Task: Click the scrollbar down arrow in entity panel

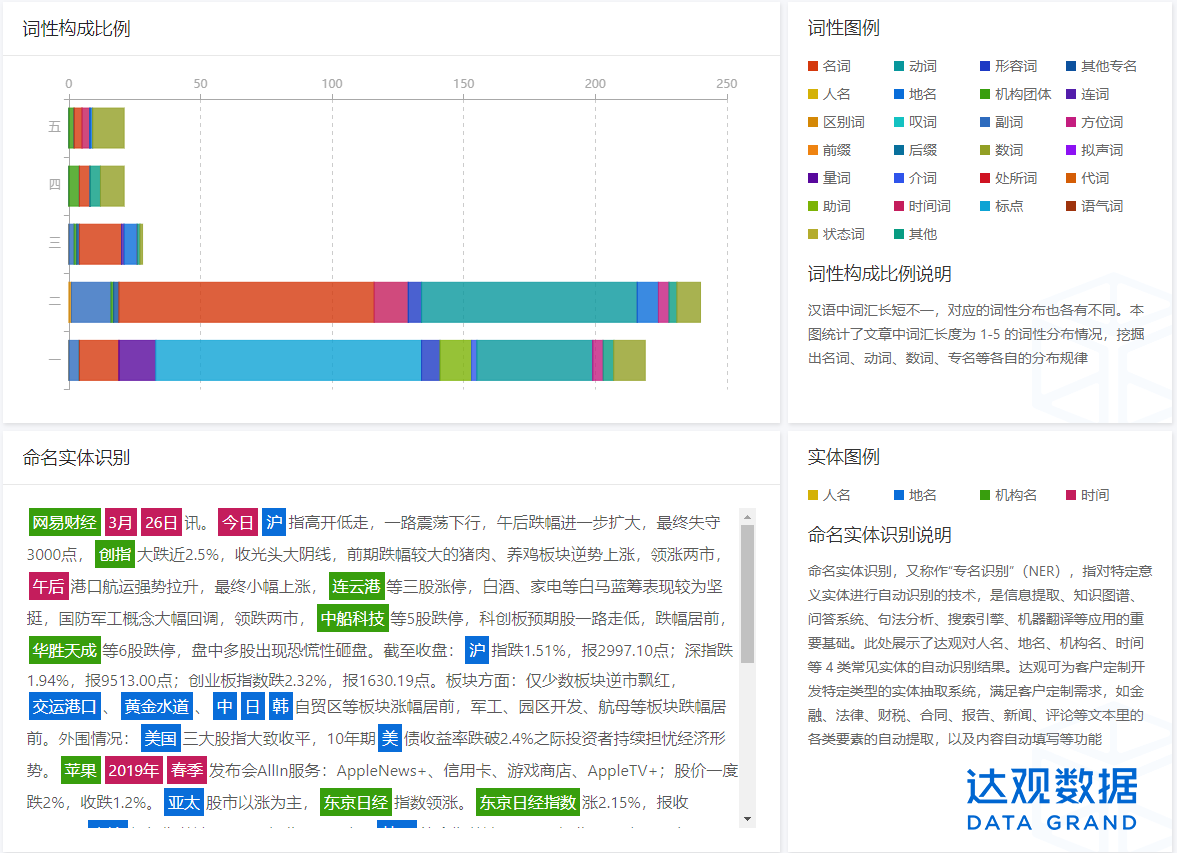Action: 747,819
